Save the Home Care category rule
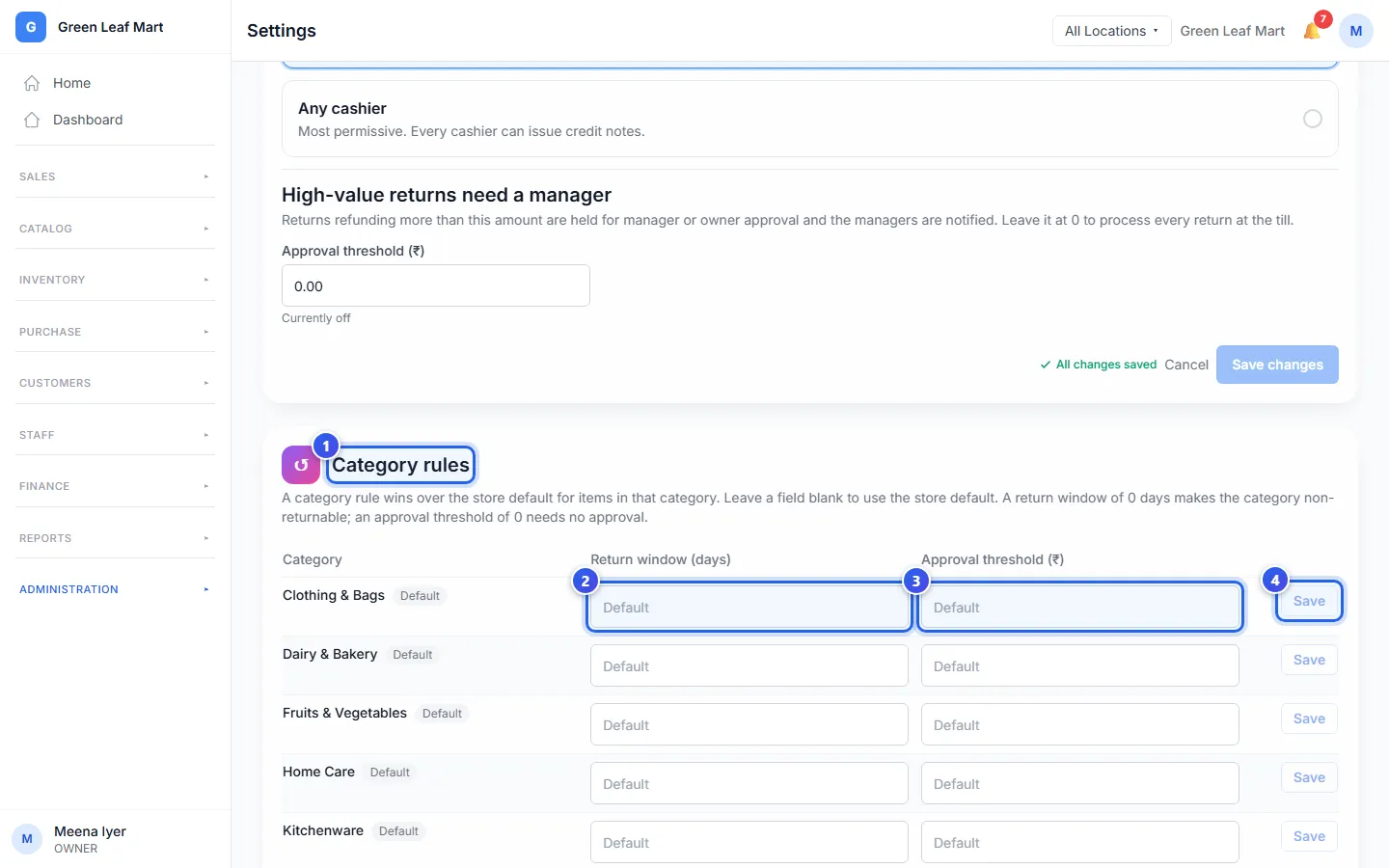This screenshot has height=868, width=1389. pos(1309,777)
